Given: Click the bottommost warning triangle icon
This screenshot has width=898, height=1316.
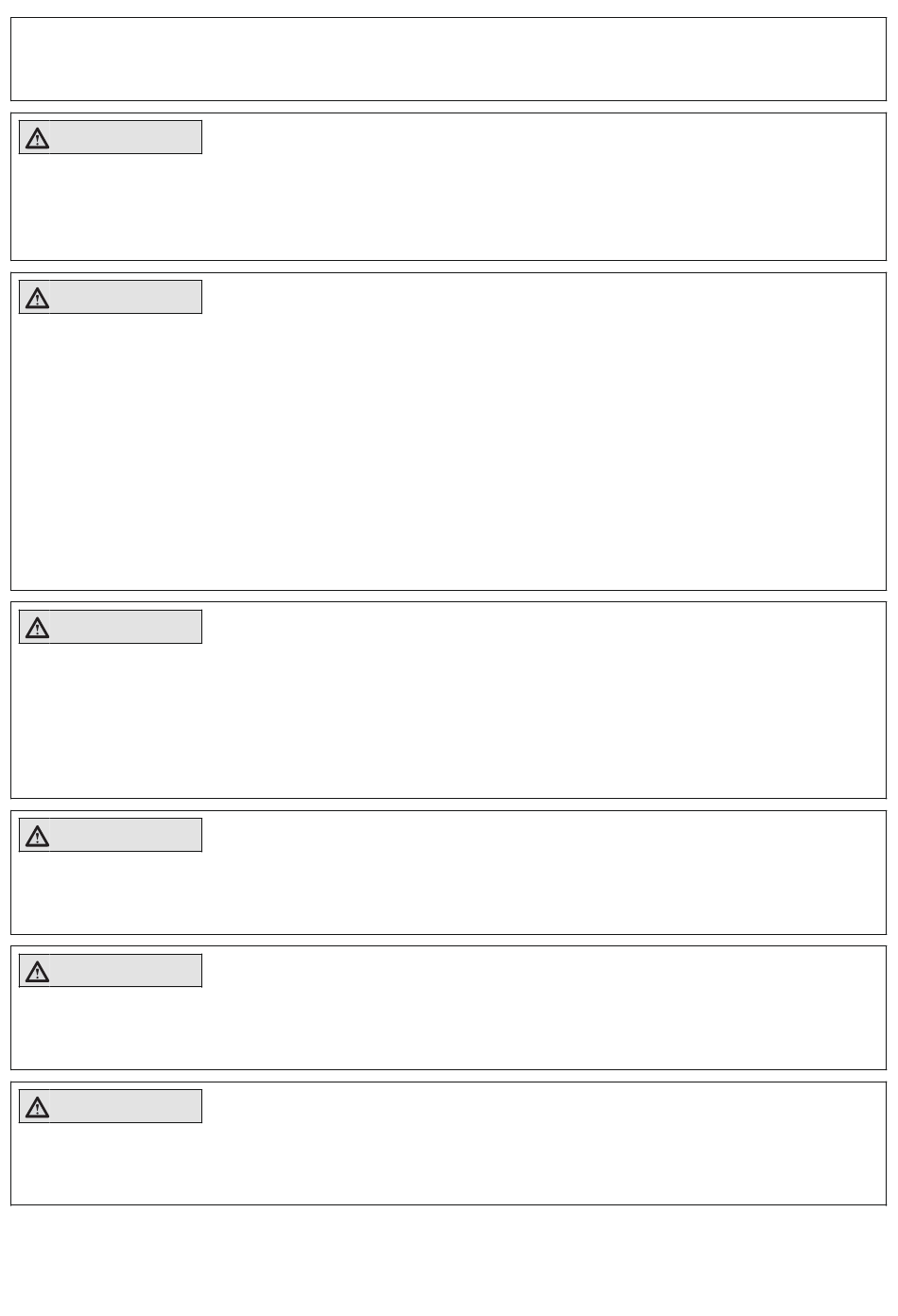Looking at the screenshot, I should (37, 1107).
